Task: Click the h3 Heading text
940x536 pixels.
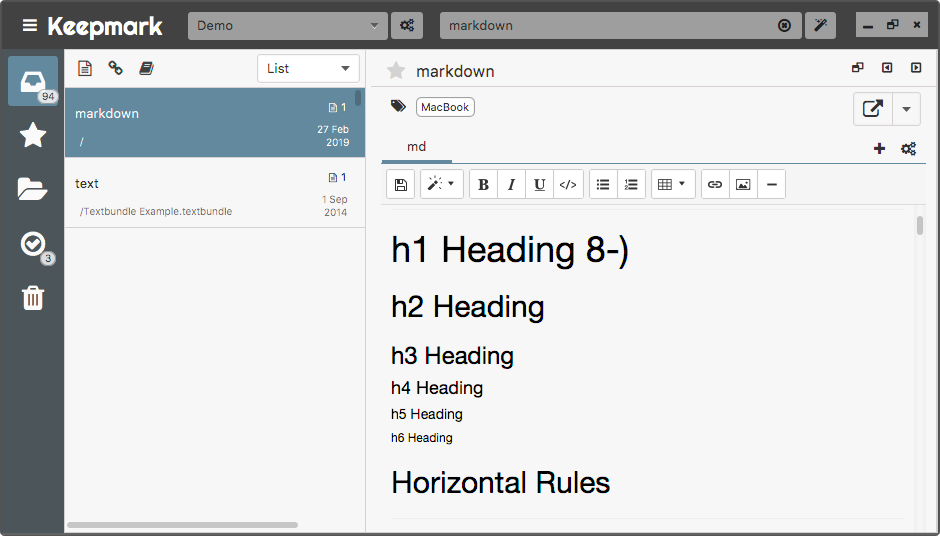Action: tap(453, 356)
